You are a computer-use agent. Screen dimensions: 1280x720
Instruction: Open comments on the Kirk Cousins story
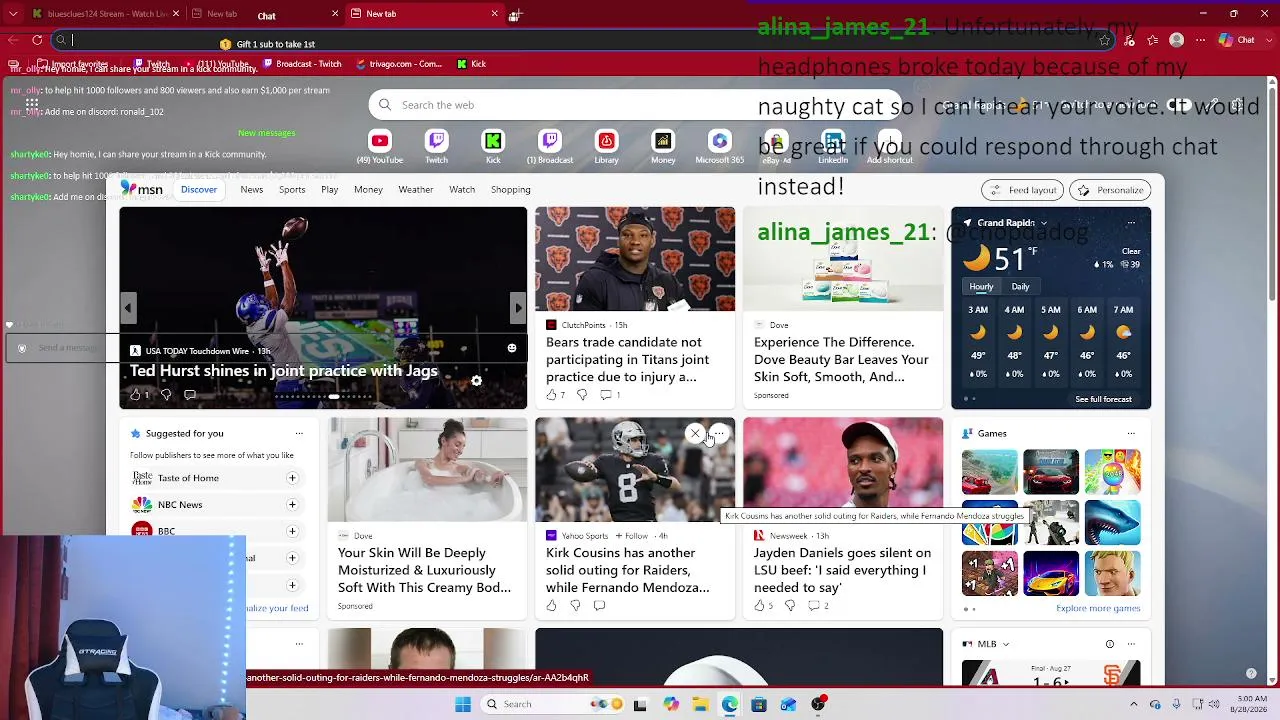point(599,605)
